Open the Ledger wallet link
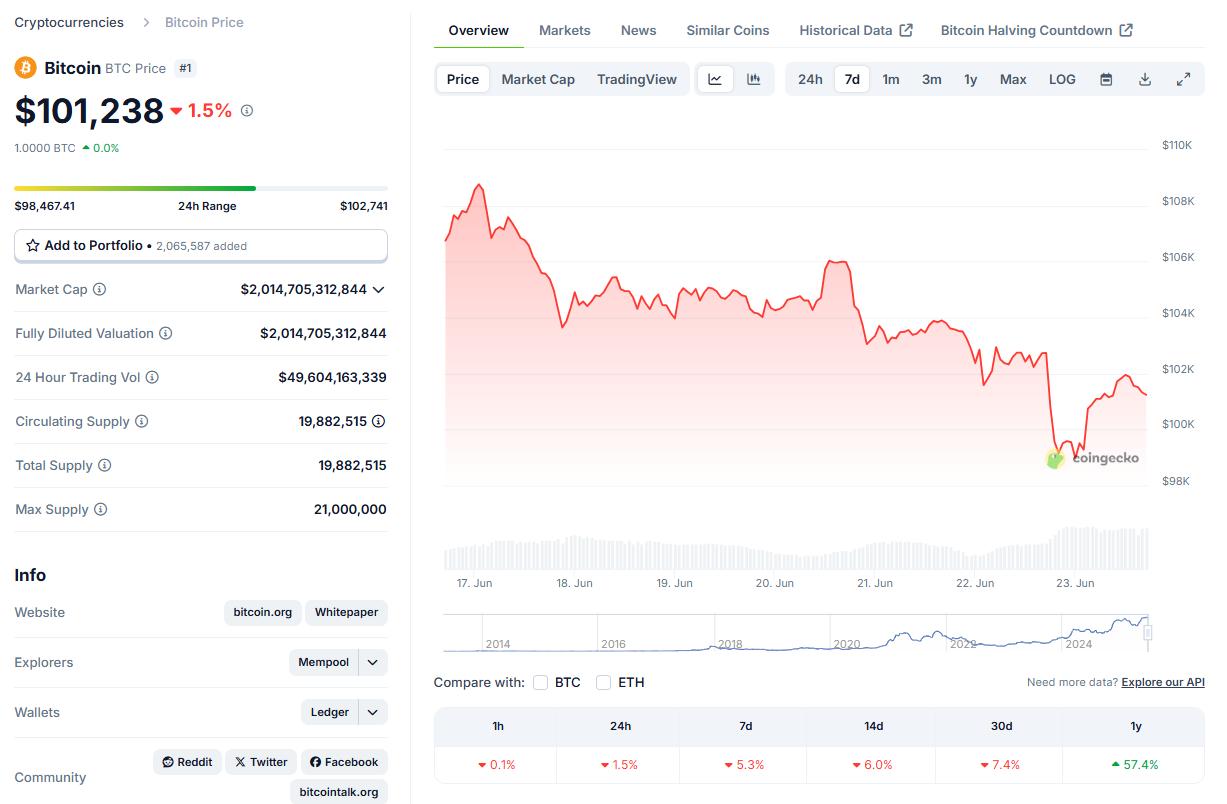Screen dimensions: 1227x804 [330, 712]
